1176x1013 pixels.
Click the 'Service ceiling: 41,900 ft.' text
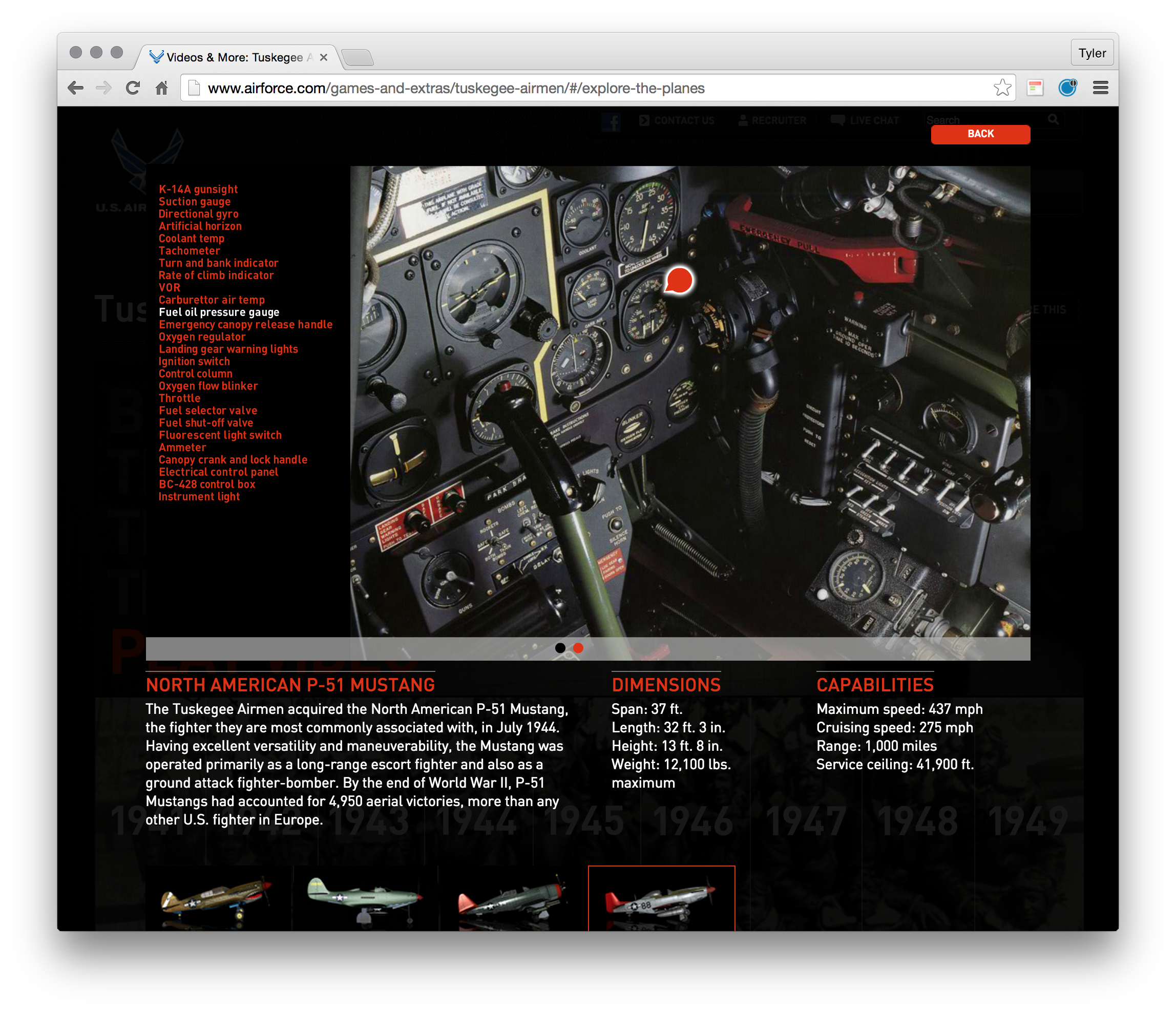pyautogui.click(x=895, y=765)
